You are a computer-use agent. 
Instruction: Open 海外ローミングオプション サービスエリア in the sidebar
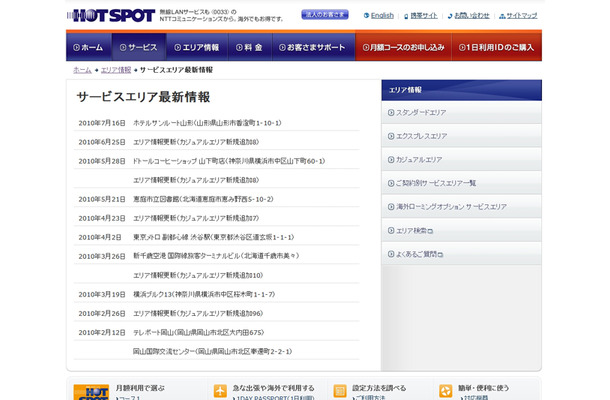click(x=461, y=207)
